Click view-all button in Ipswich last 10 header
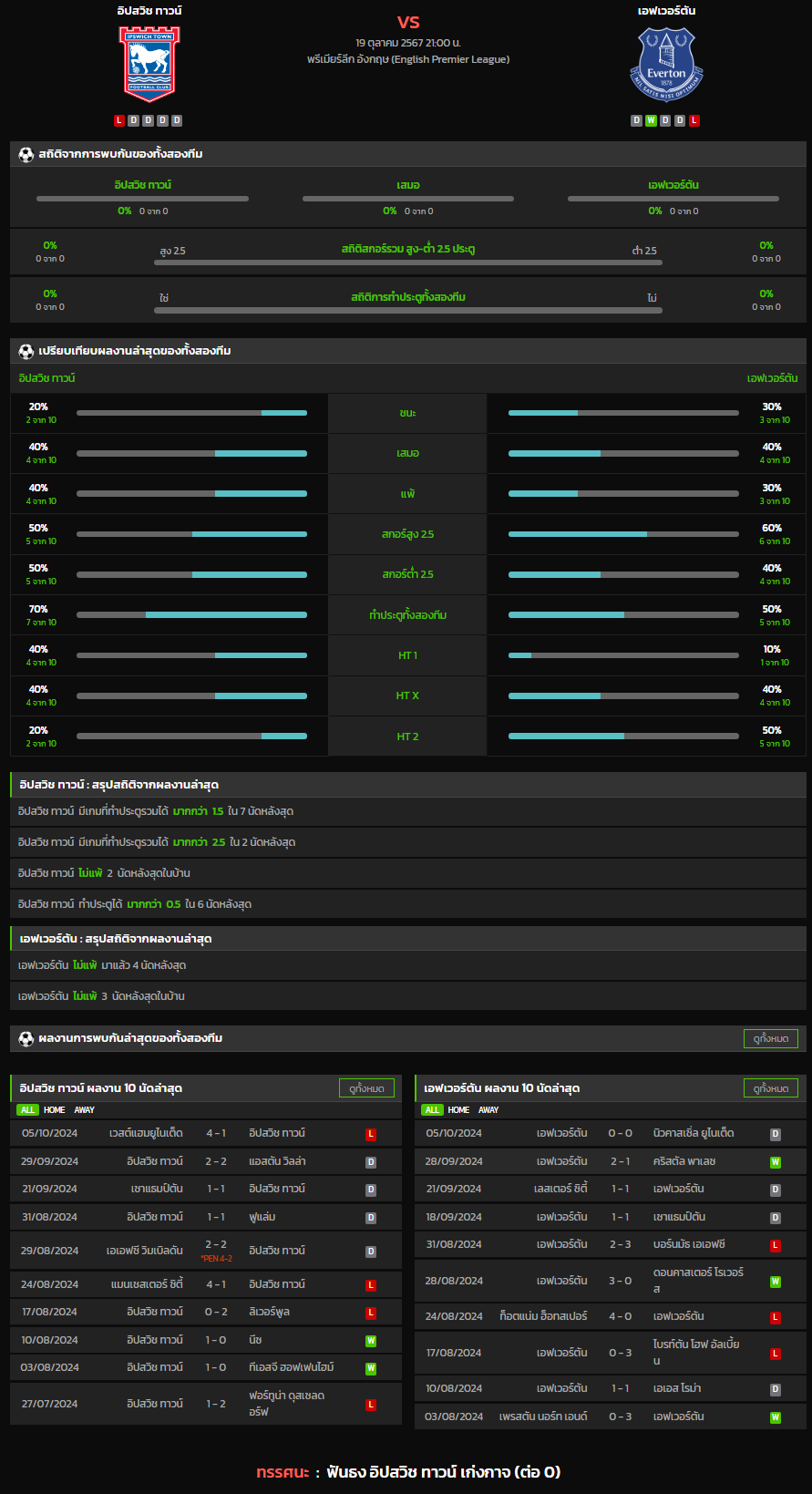Viewport: 812px width, 1494px height. tap(366, 1088)
